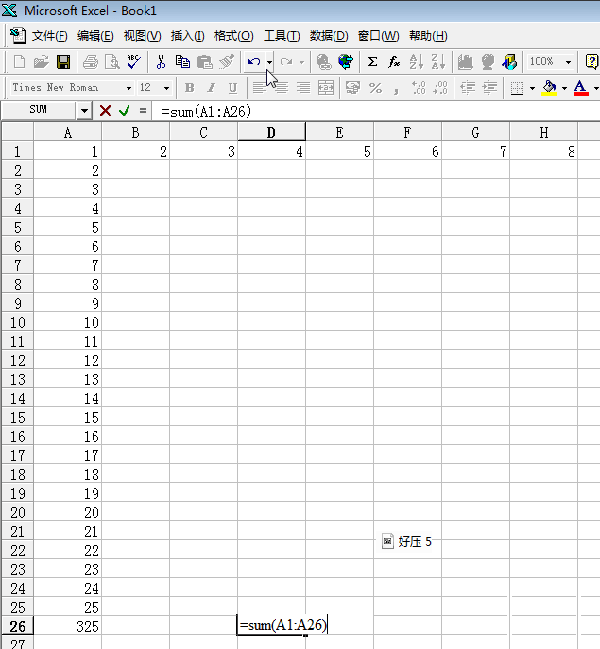This screenshot has width=600, height=649.
Task: Click the Office Assistant help icon
Action: [x=592, y=62]
